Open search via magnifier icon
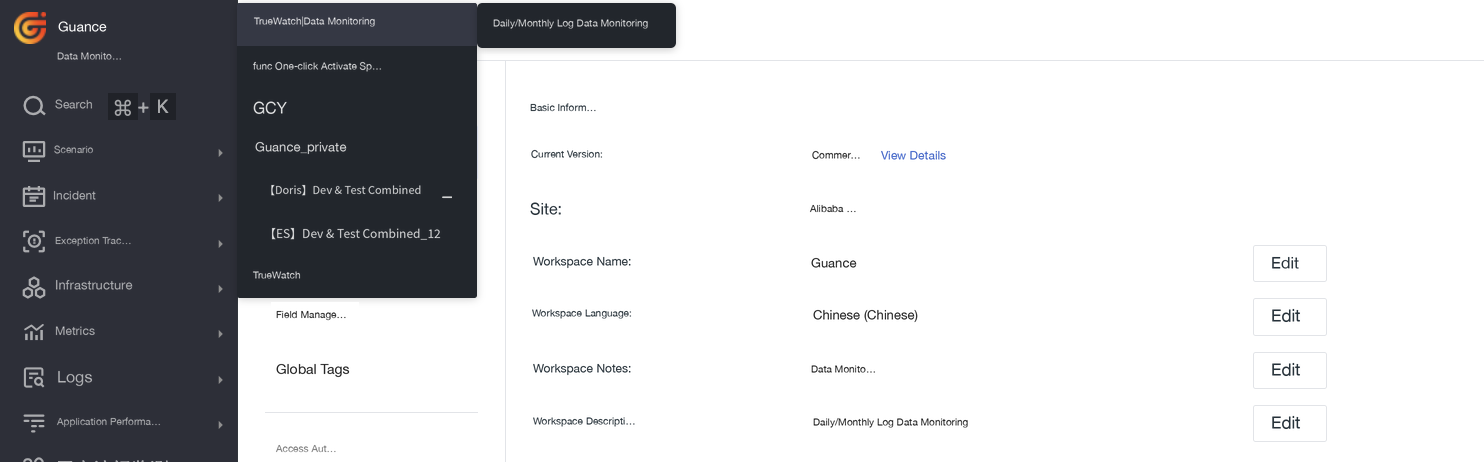Screen dimensions: 1484x462 (34, 106)
